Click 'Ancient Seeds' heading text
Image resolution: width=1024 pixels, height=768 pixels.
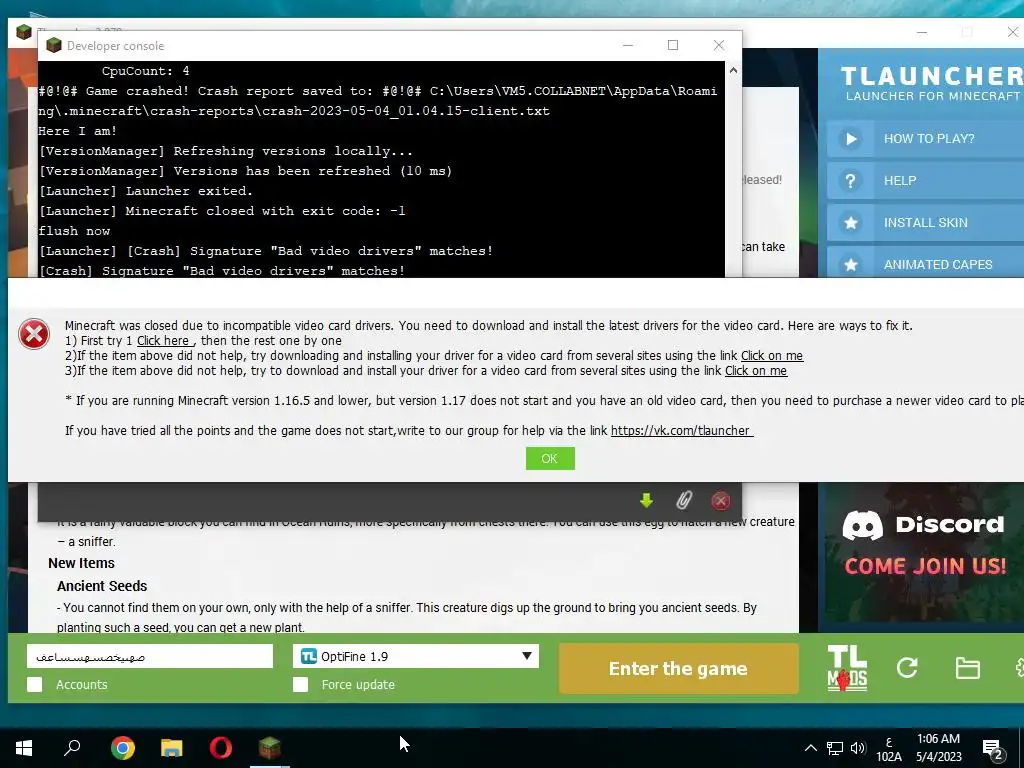pos(102,586)
